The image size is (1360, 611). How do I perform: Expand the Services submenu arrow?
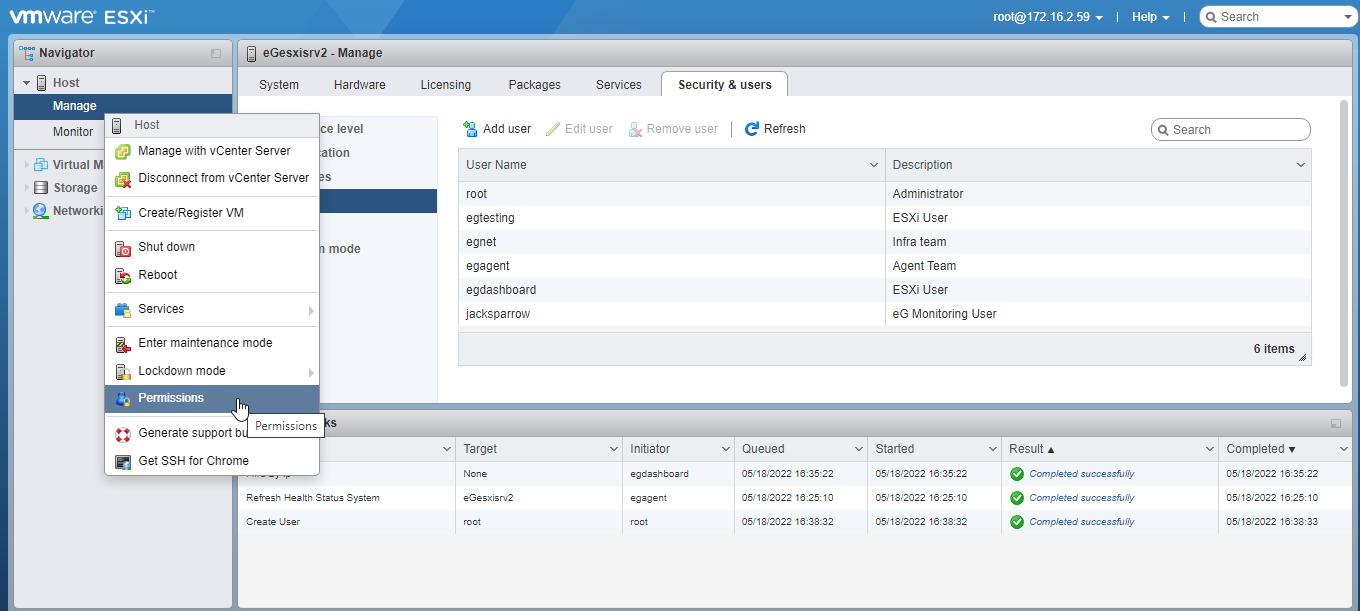point(311,310)
